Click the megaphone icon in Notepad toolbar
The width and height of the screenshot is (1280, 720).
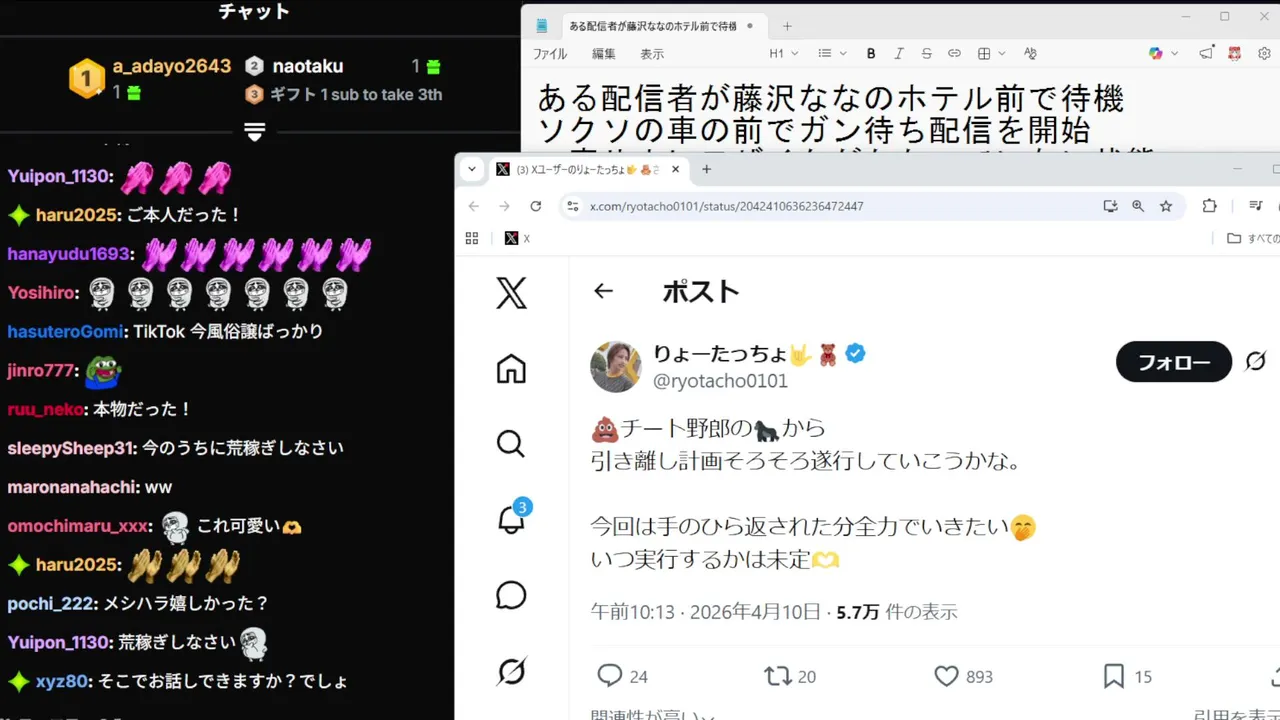(x=1206, y=53)
